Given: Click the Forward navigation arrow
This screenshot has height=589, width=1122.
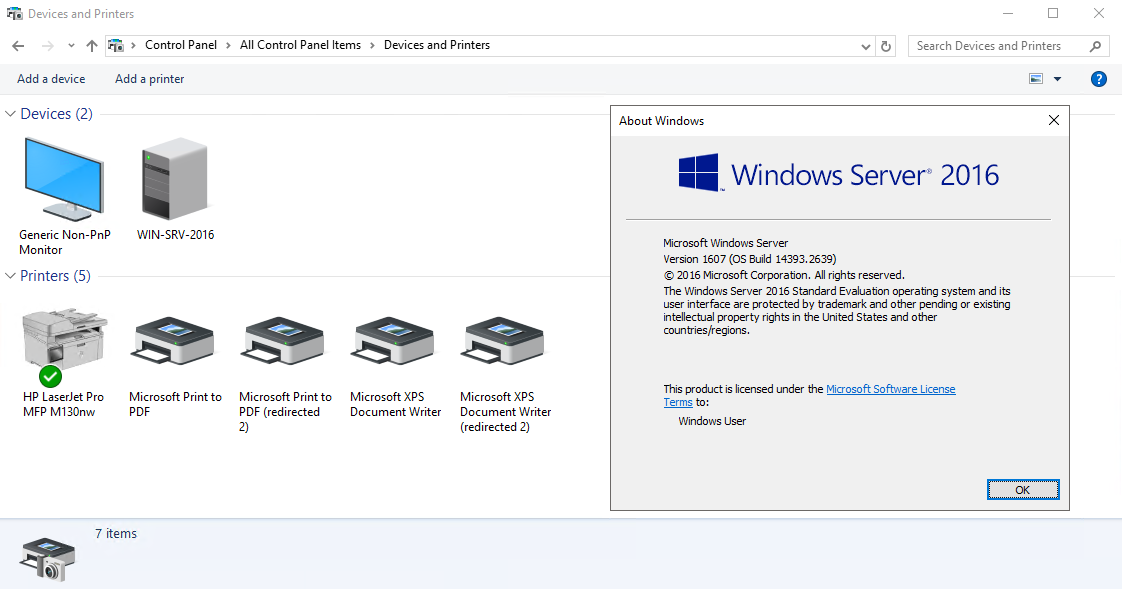Looking at the screenshot, I should click(47, 46).
